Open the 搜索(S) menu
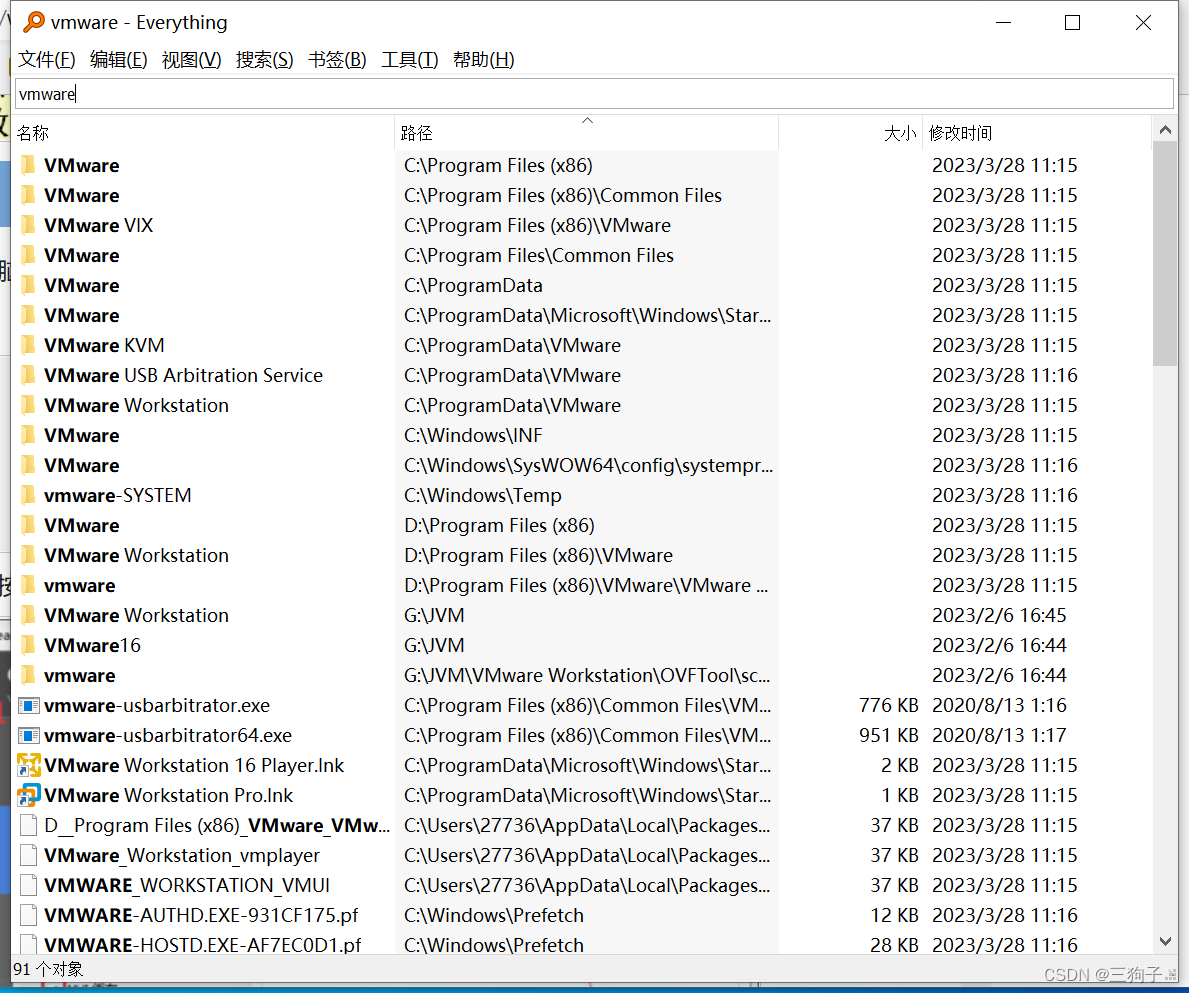This screenshot has width=1189, height=993. [x=264, y=60]
